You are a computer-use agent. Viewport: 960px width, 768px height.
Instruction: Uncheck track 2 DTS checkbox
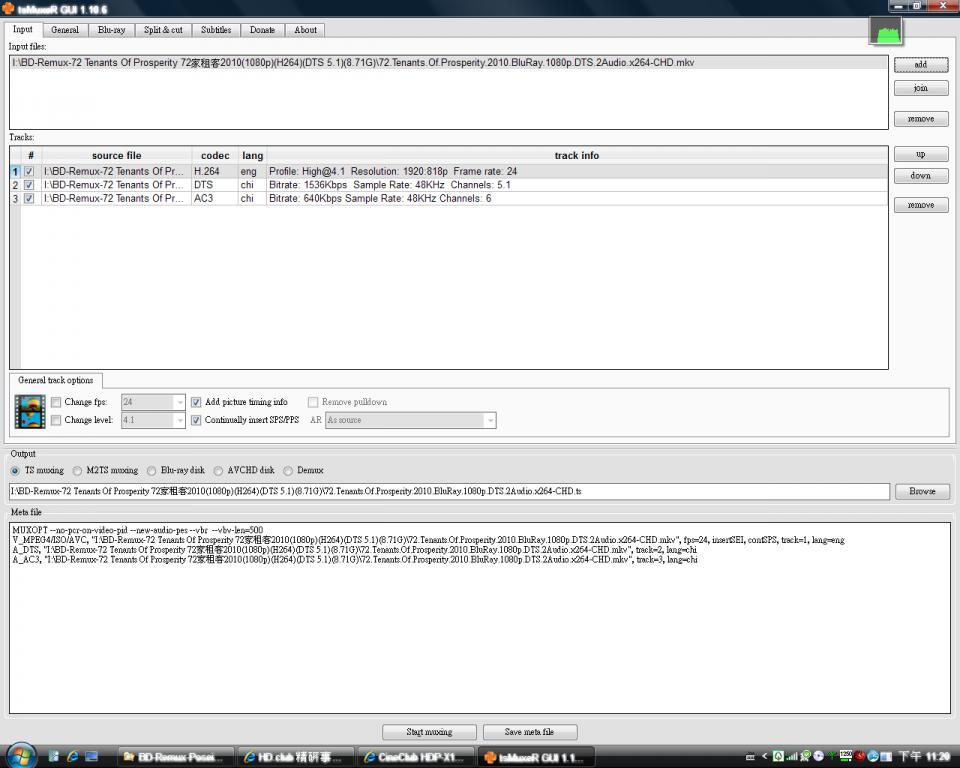[29, 185]
